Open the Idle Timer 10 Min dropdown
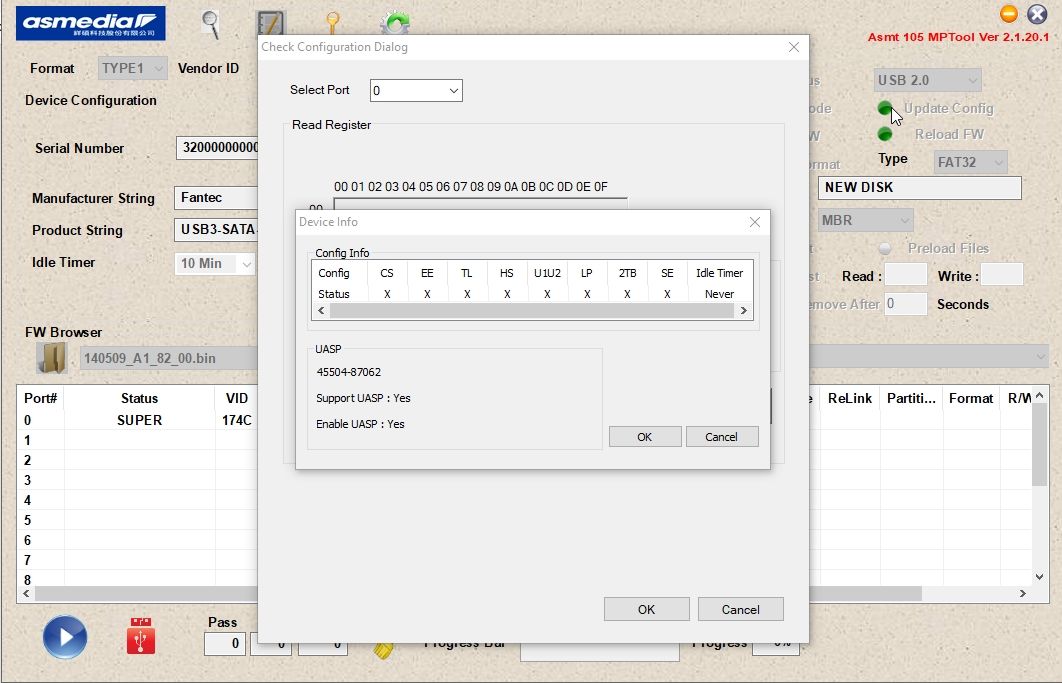The width and height of the screenshot is (1062, 683). point(215,264)
